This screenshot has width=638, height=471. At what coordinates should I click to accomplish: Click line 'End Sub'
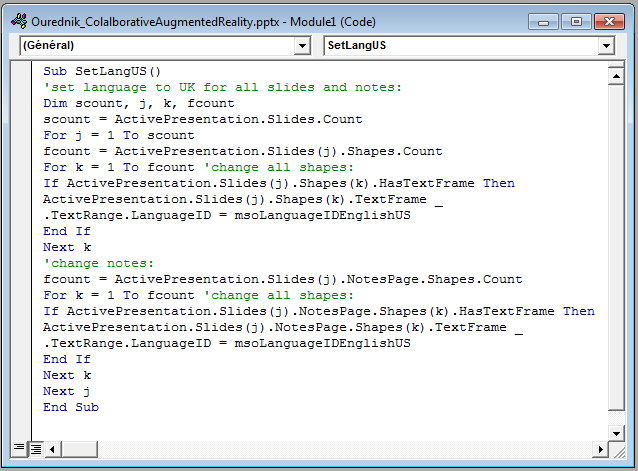[71, 408]
